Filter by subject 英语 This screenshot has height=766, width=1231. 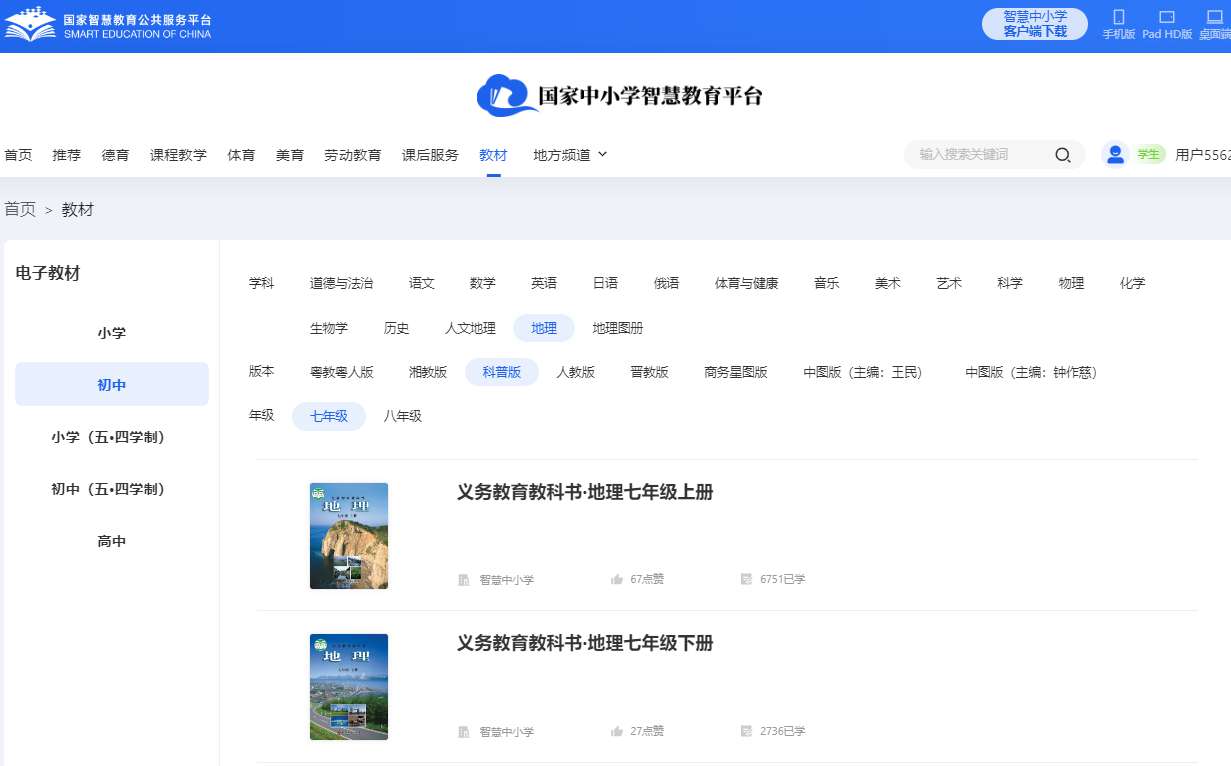click(x=544, y=283)
